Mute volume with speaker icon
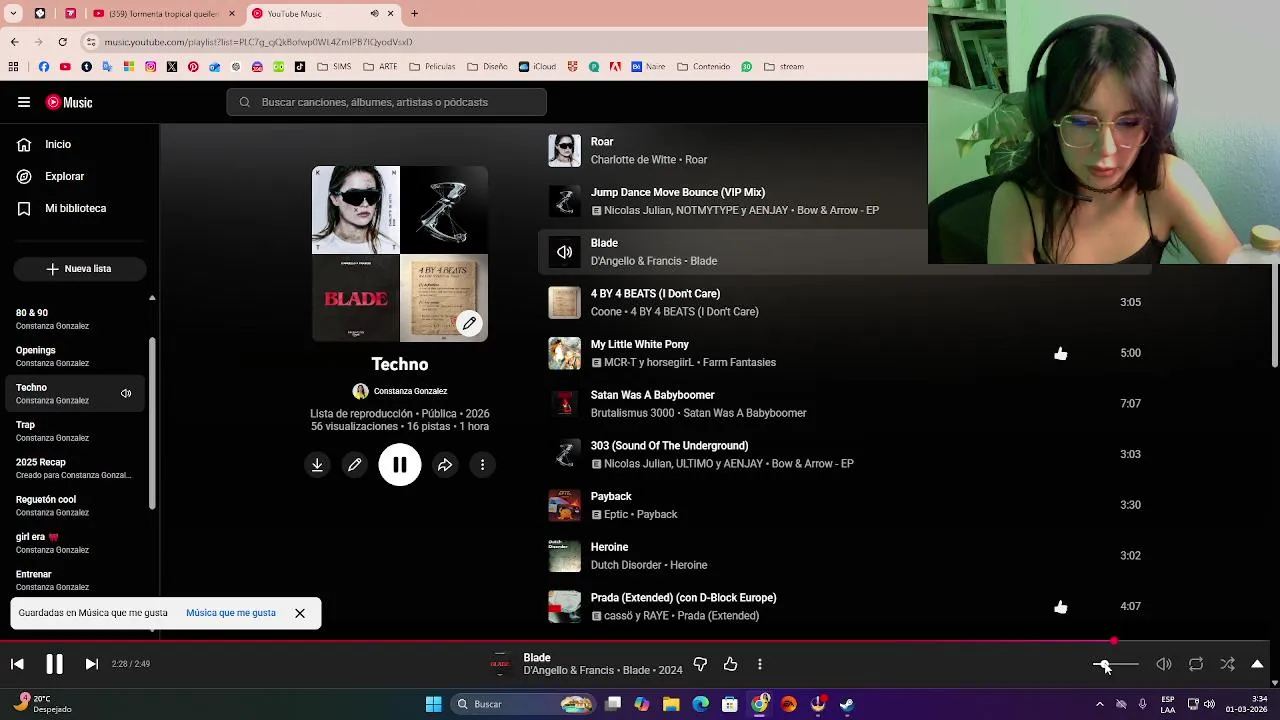 point(1164,664)
